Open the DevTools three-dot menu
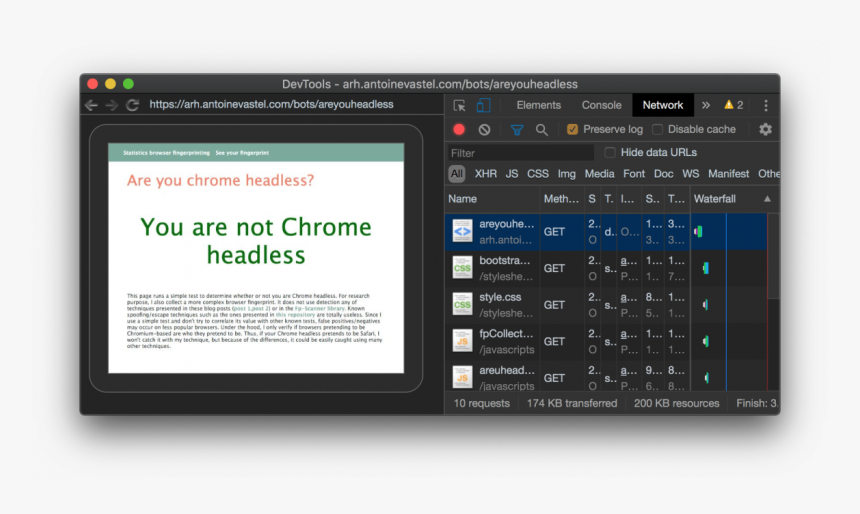Viewport: 860px width, 514px height. (766, 105)
